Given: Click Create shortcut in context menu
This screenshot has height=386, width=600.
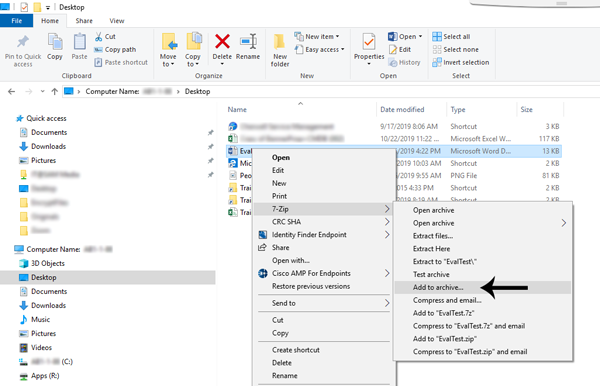Looking at the screenshot, I should [323, 350].
